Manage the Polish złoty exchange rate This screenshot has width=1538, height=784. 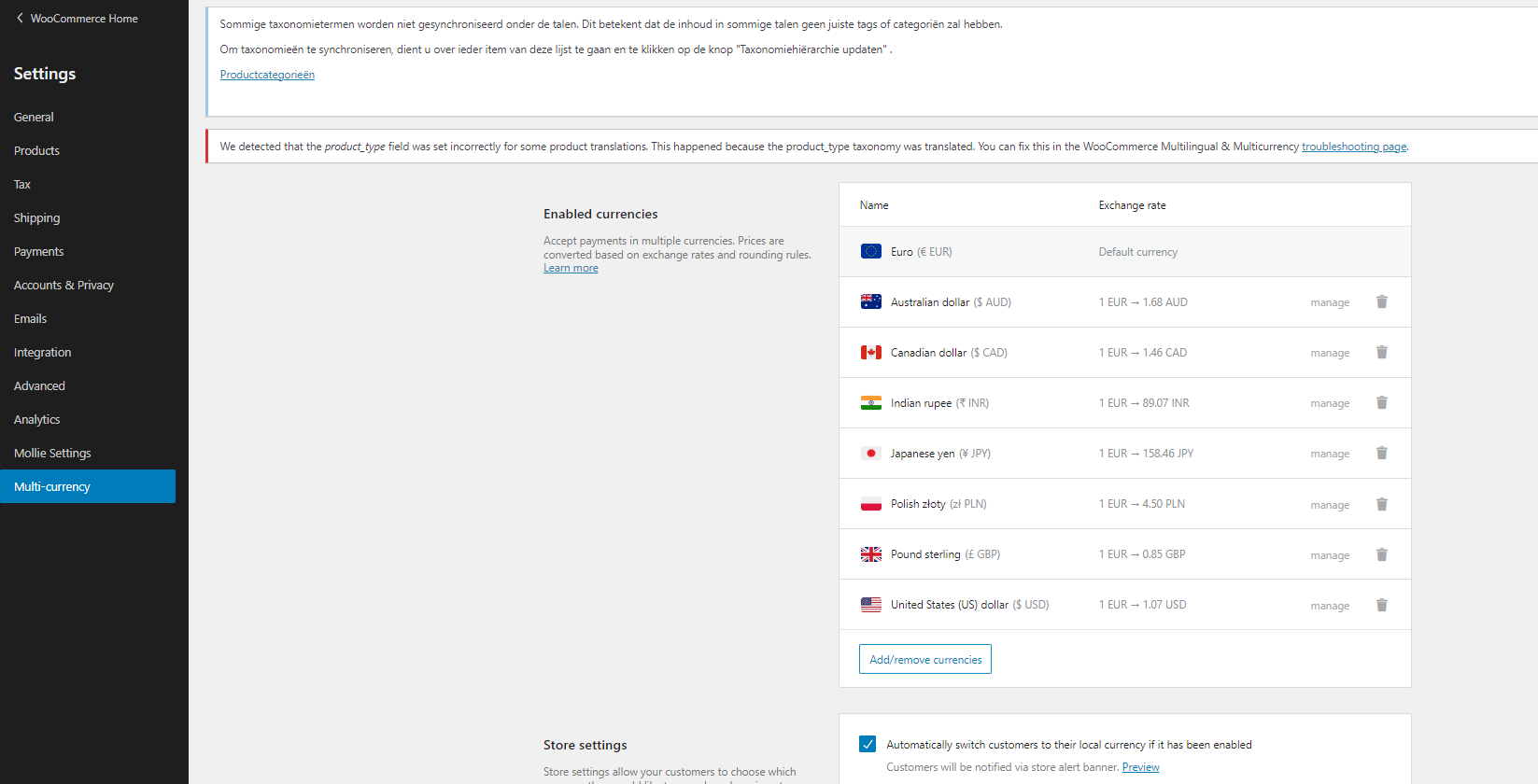1330,505
